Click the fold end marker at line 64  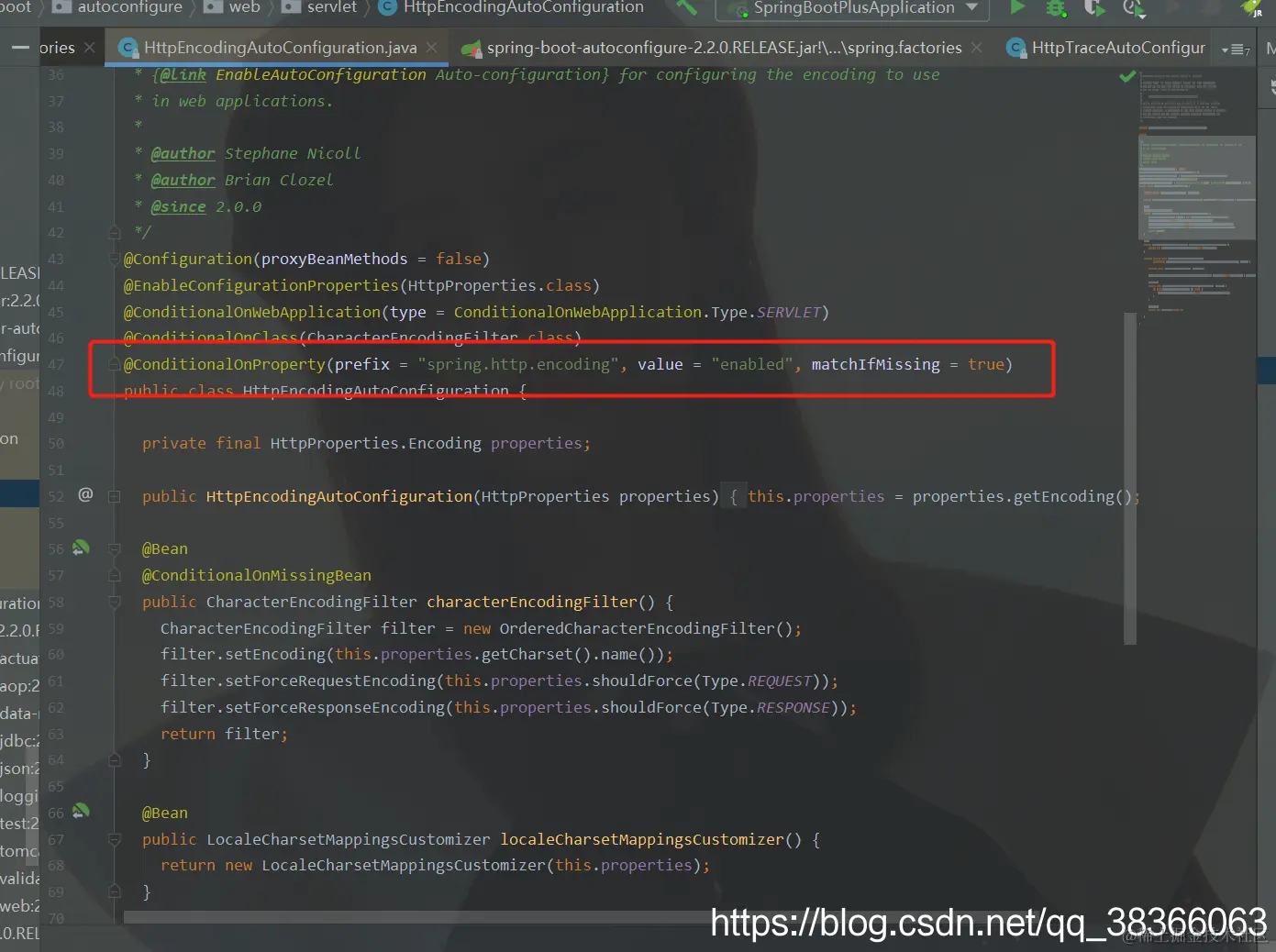coord(115,759)
